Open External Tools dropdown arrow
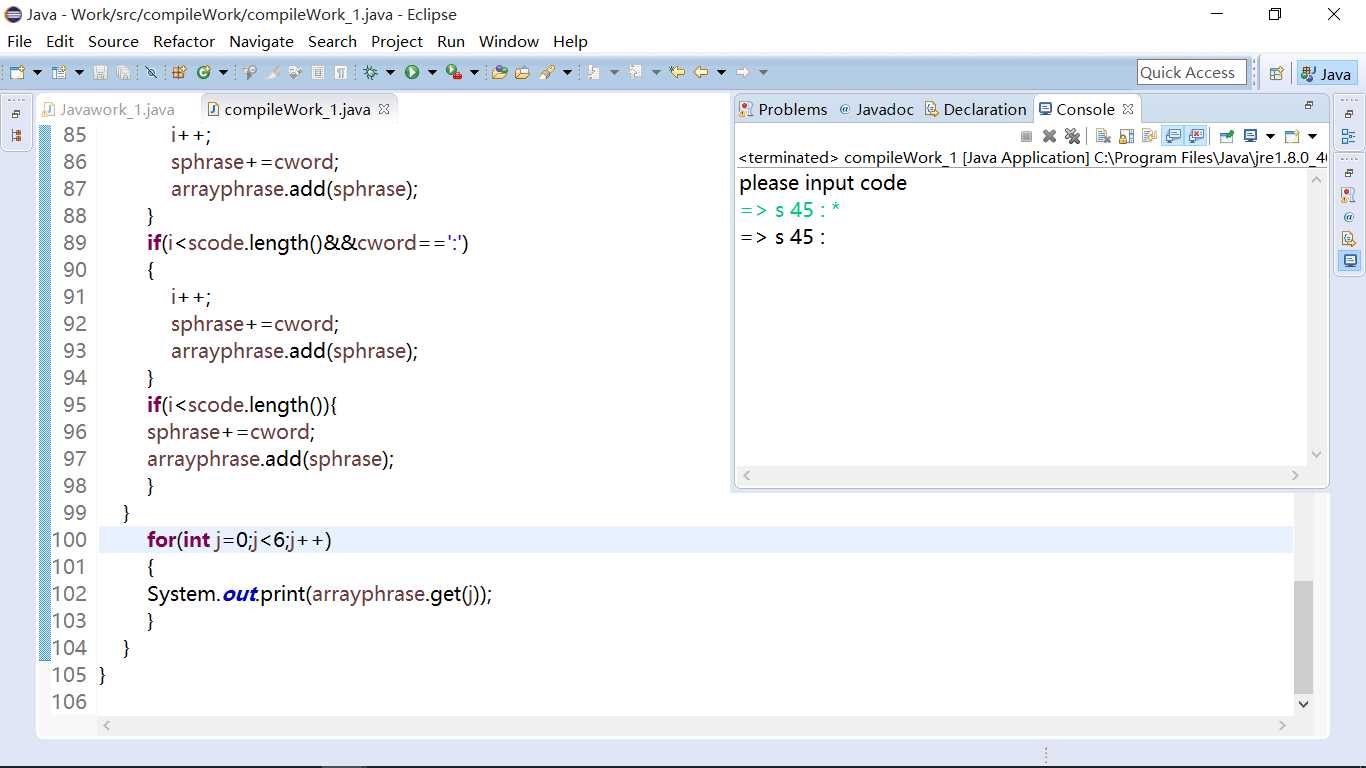1366x768 pixels. [474, 72]
